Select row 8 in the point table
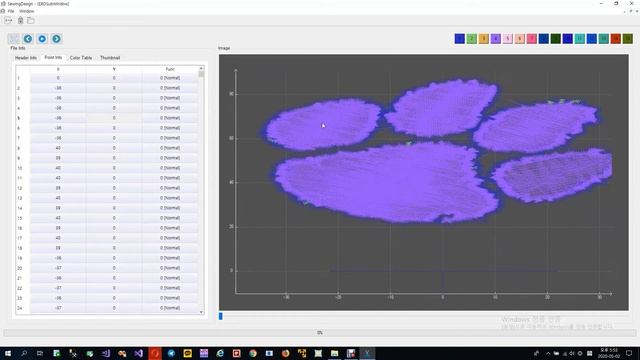Viewport: 640px width, 360px height. pyautogui.click(x=108, y=148)
